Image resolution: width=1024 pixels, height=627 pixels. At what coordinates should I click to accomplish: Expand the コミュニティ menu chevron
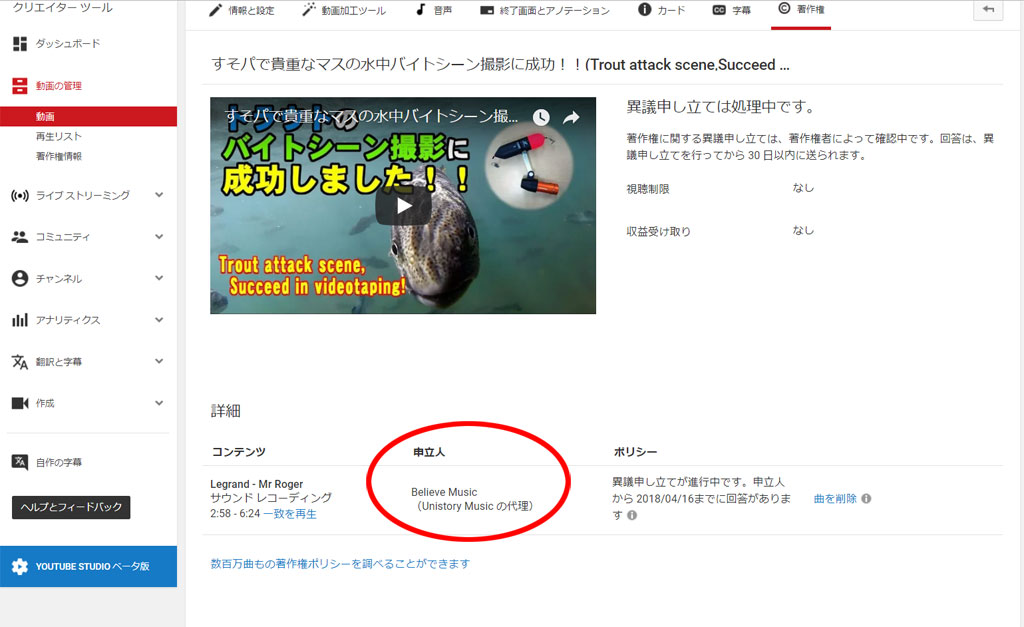click(x=159, y=237)
